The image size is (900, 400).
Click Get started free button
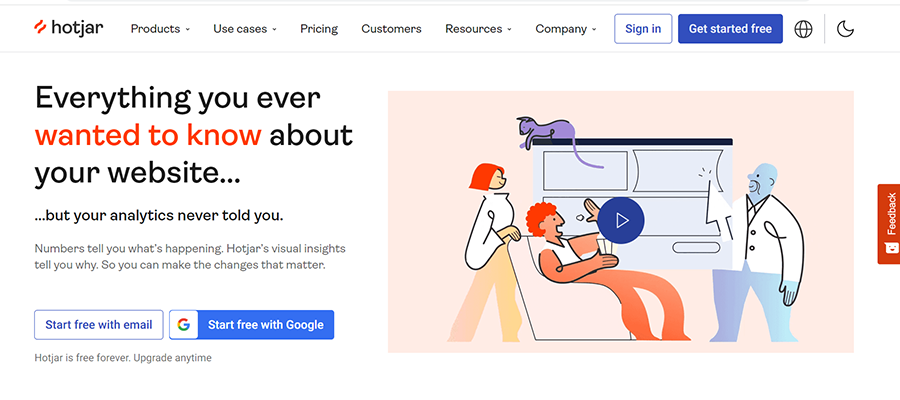[730, 29]
